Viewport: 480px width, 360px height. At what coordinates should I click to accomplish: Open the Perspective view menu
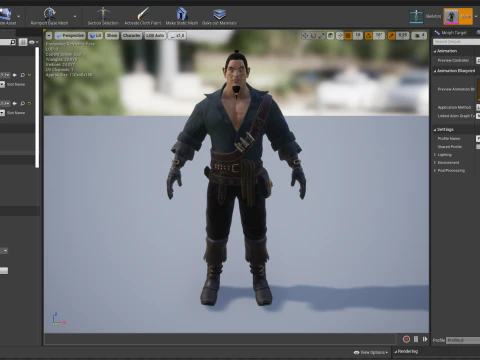(70, 35)
